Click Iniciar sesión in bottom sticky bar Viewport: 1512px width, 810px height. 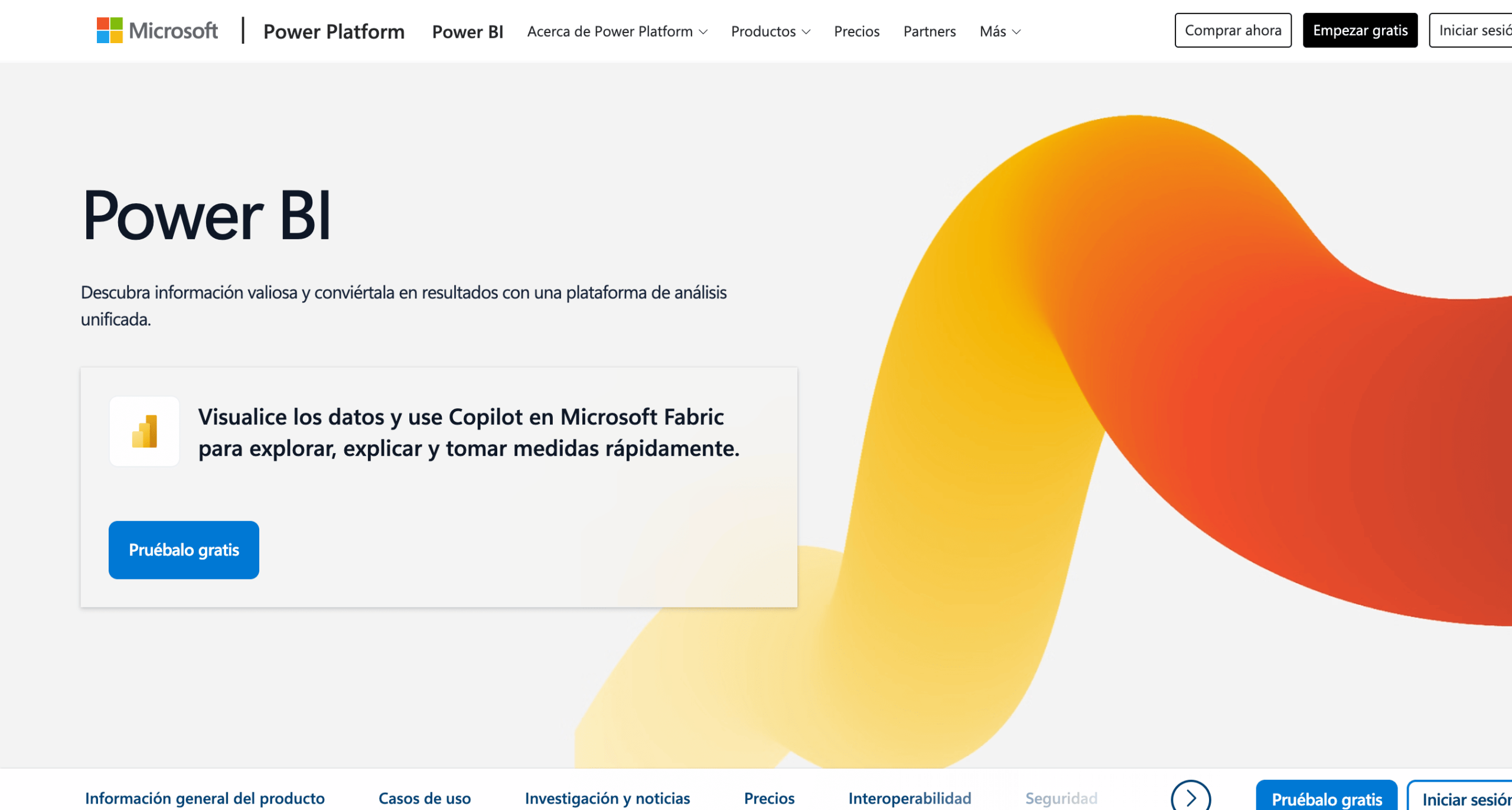point(1460,796)
